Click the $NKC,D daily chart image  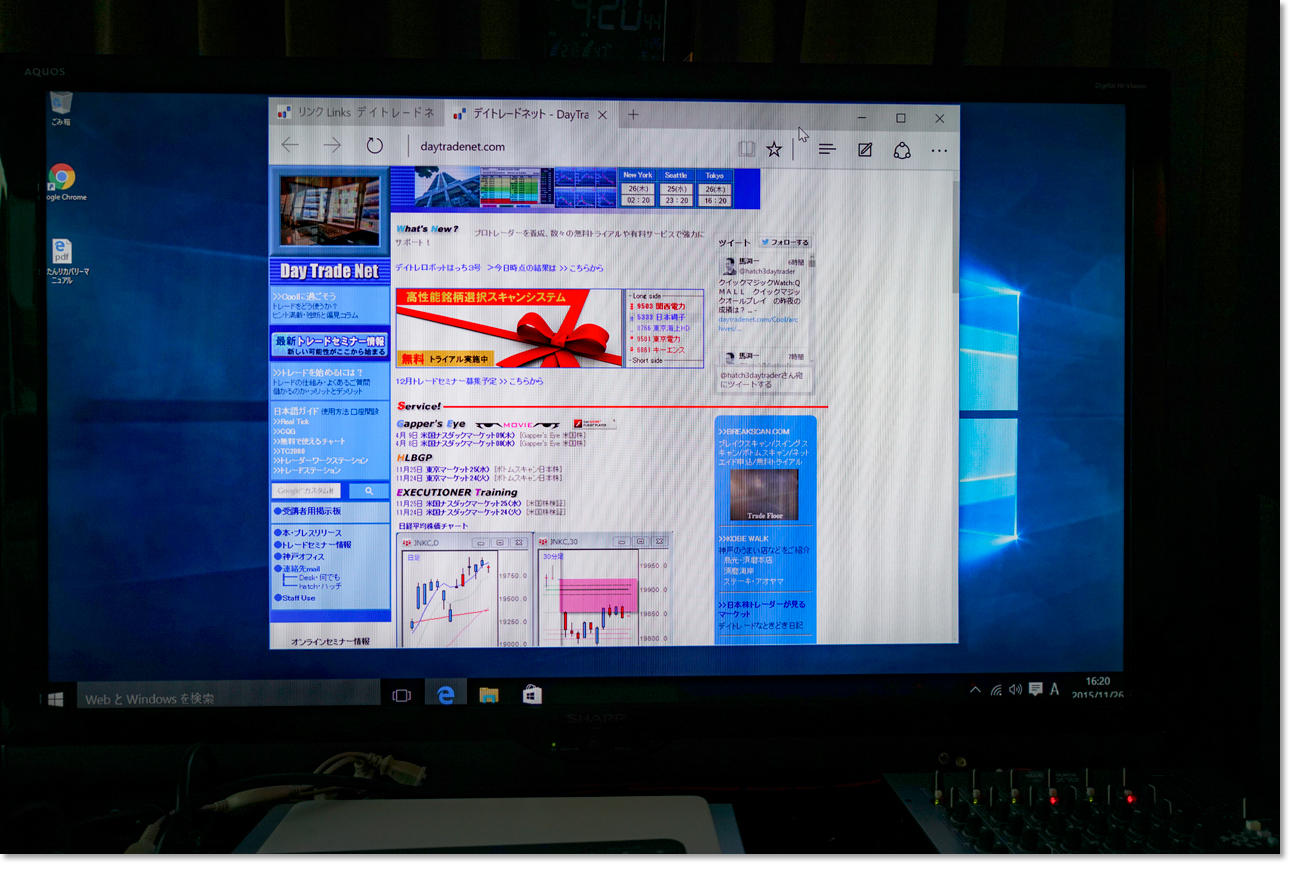point(464,590)
